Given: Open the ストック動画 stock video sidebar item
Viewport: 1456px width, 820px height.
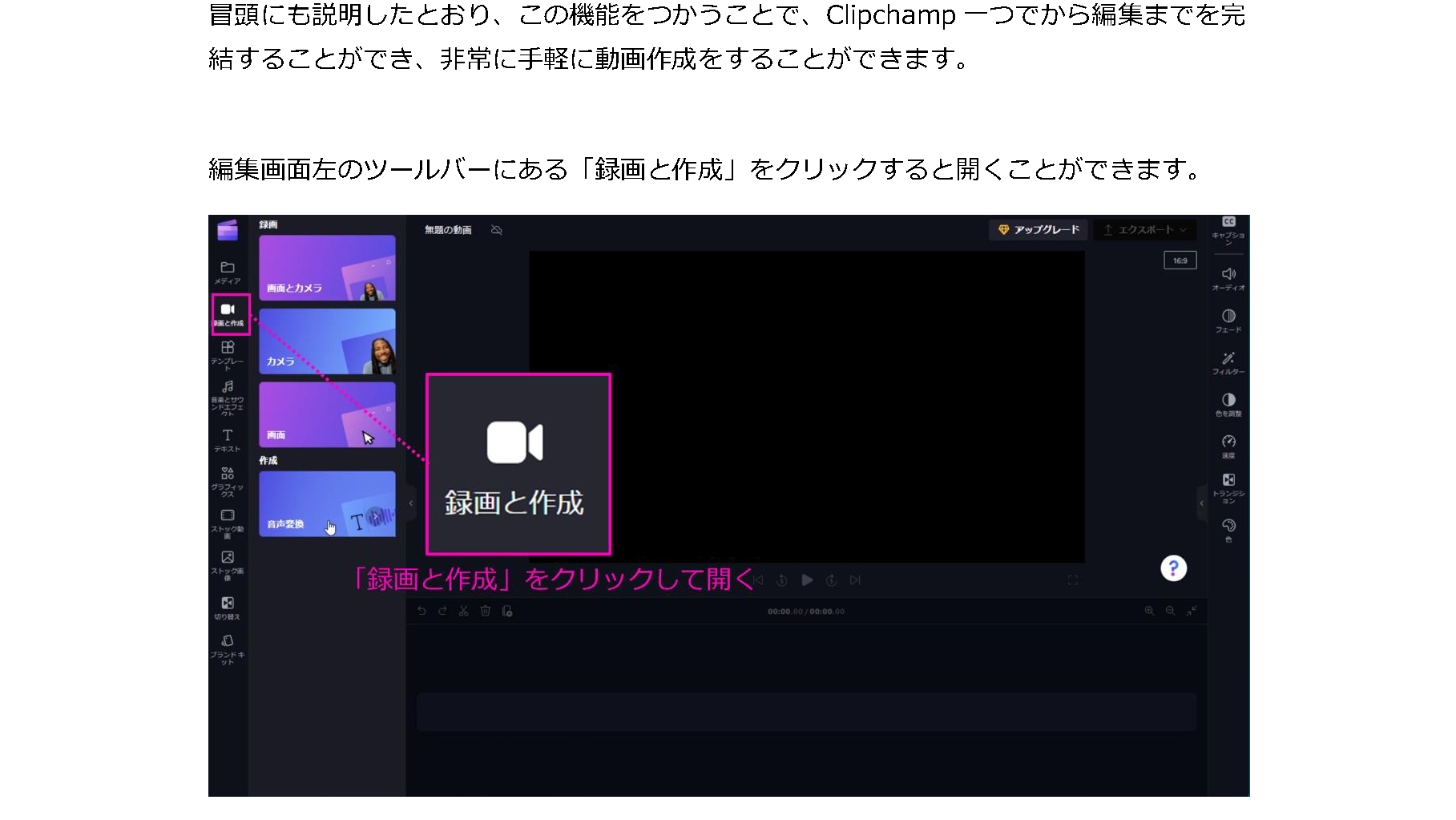Looking at the screenshot, I should click(228, 523).
